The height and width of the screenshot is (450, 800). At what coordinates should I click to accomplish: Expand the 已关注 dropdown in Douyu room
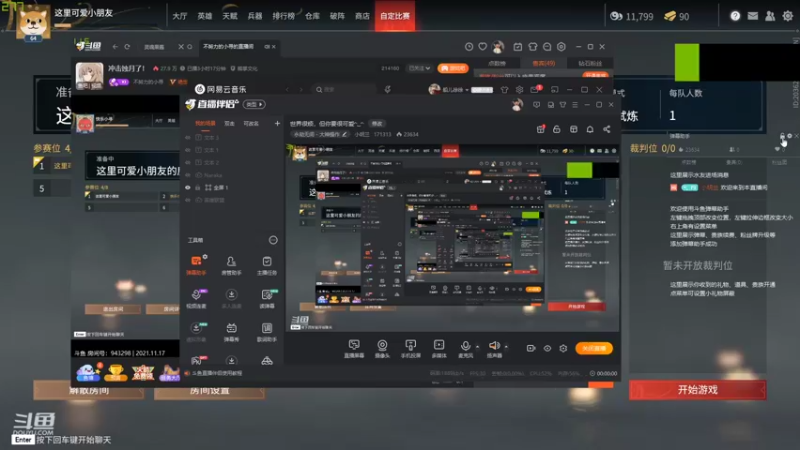tap(419, 68)
